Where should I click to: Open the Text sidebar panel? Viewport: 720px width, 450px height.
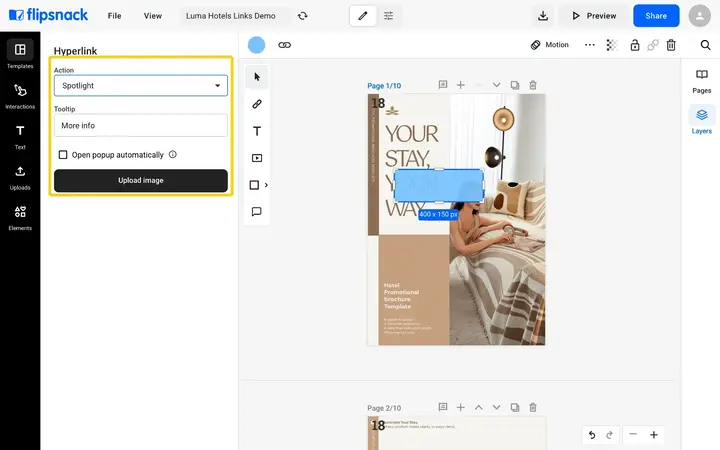click(x=20, y=136)
